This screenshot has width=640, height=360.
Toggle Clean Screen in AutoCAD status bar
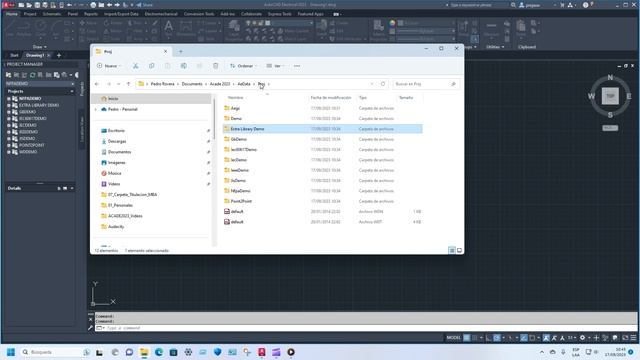pos(625,338)
